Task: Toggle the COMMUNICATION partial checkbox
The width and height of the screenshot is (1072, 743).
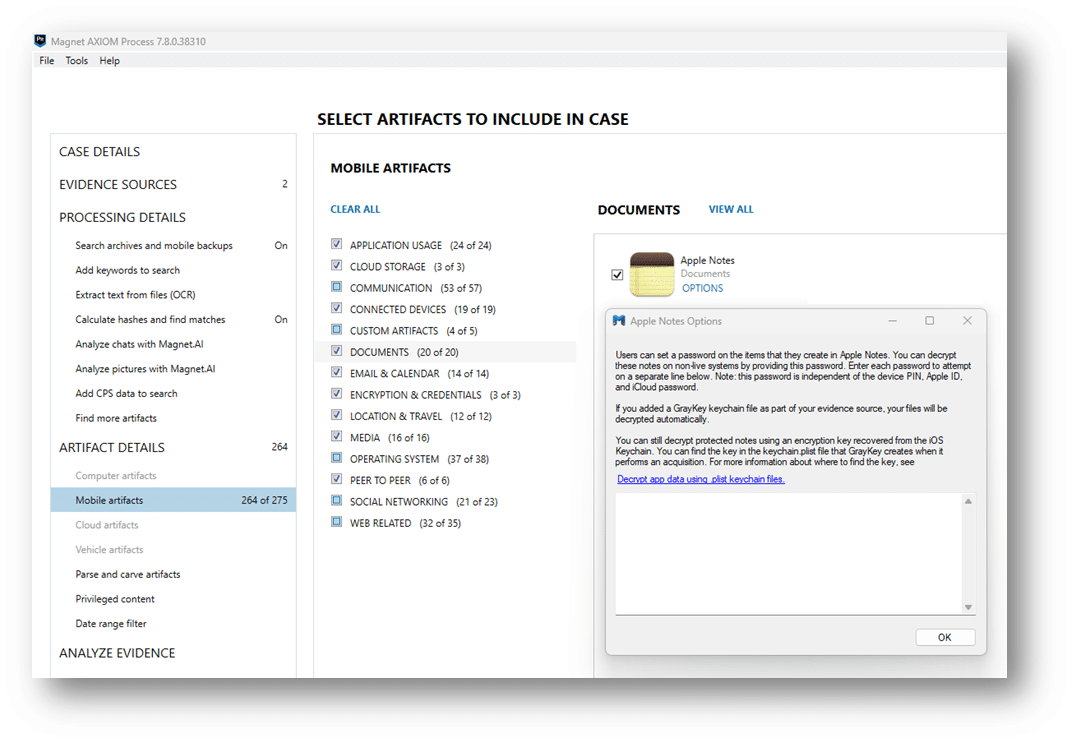Action: (x=337, y=287)
